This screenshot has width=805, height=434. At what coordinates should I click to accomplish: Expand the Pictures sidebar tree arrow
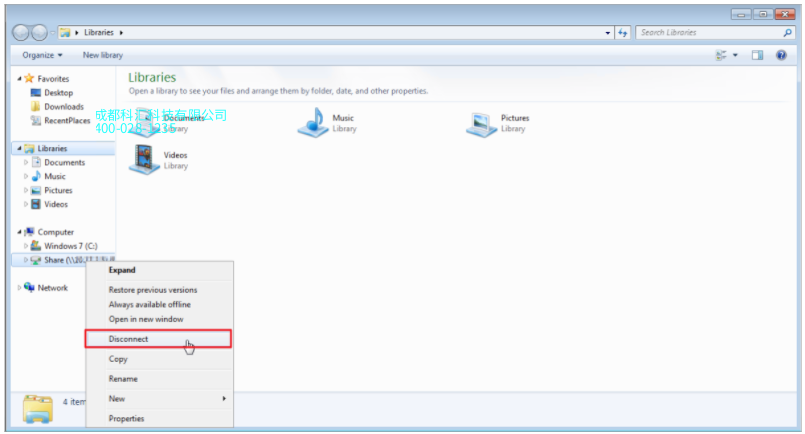click(26, 190)
